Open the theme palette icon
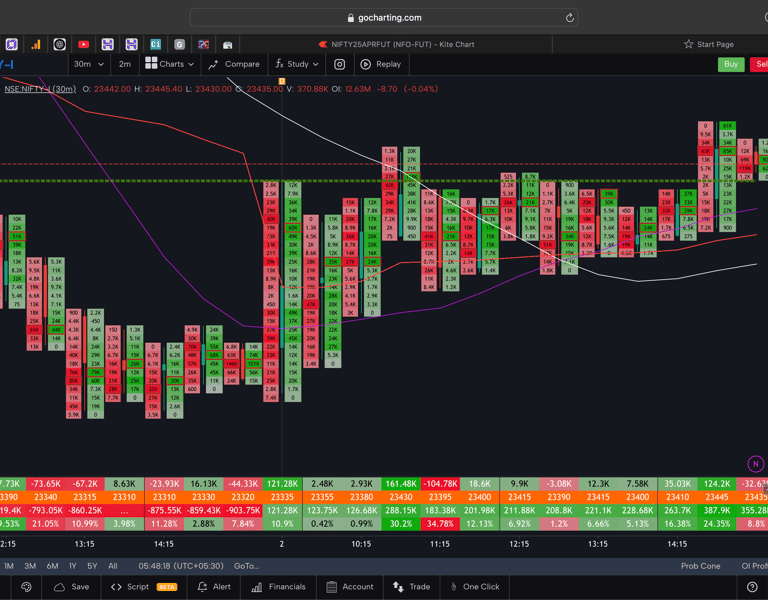Image resolution: width=768 pixels, height=600 pixels. coord(26,587)
